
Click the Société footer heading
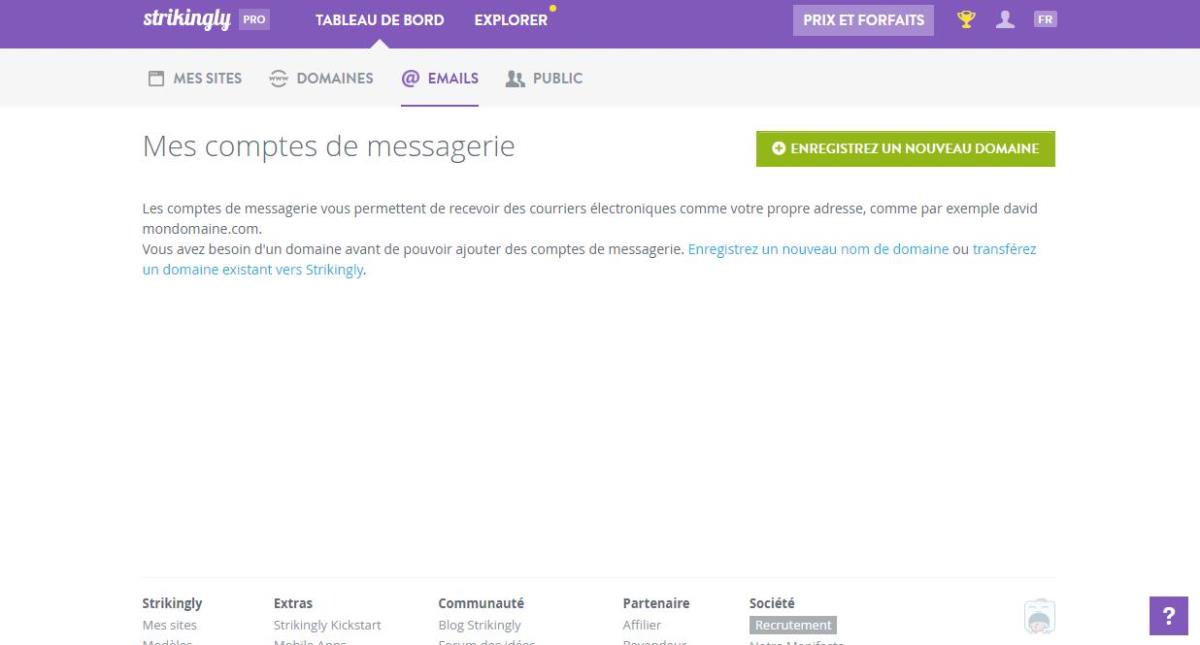(772, 603)
